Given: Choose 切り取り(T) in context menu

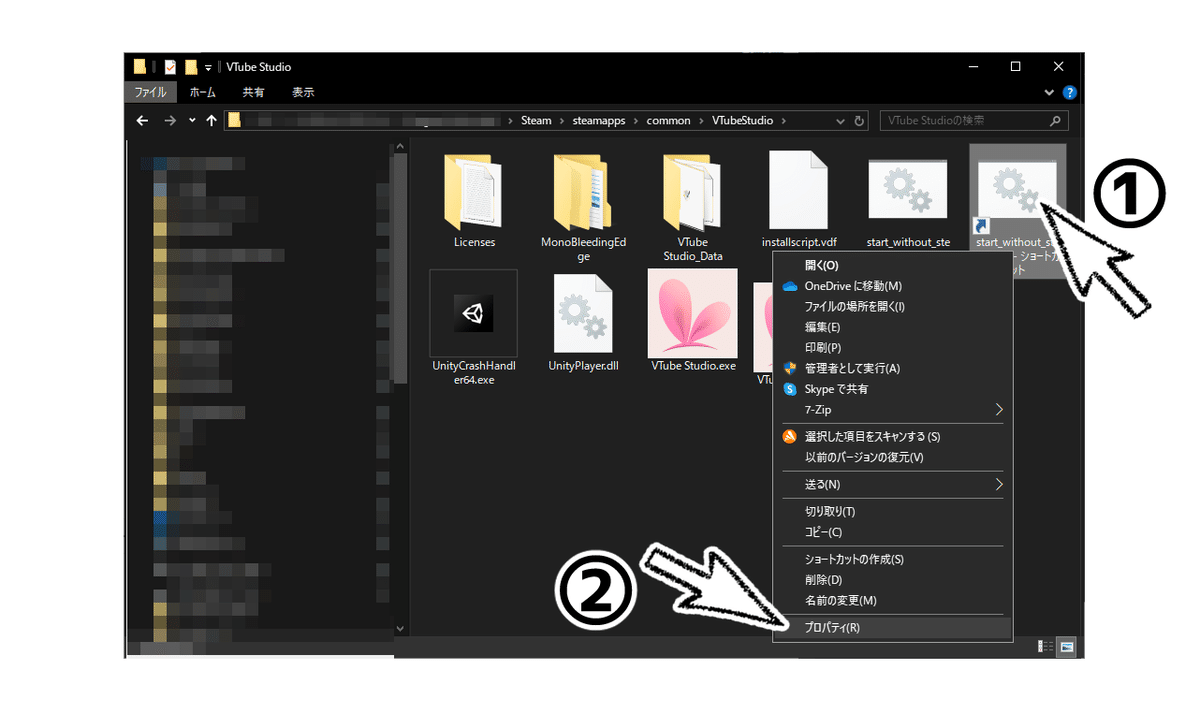Looking at the screenshot, I should 892,511.
